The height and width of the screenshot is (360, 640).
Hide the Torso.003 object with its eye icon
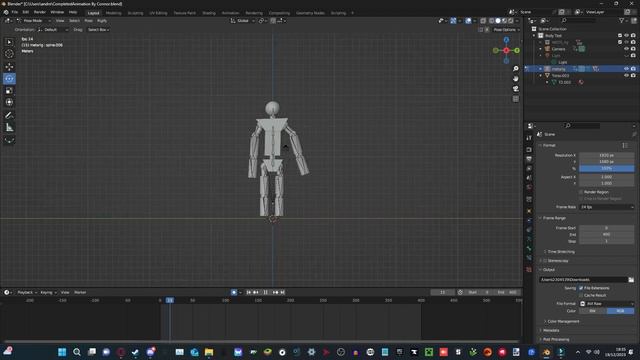627,76
